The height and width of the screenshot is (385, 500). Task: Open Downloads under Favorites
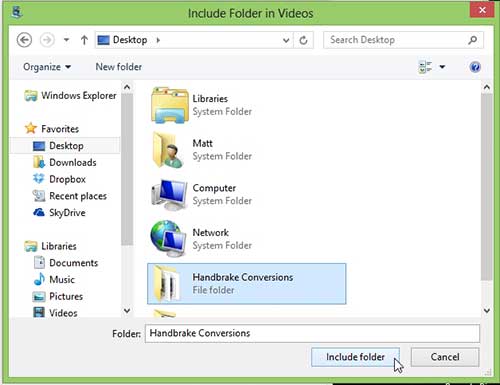coord(73,162)
